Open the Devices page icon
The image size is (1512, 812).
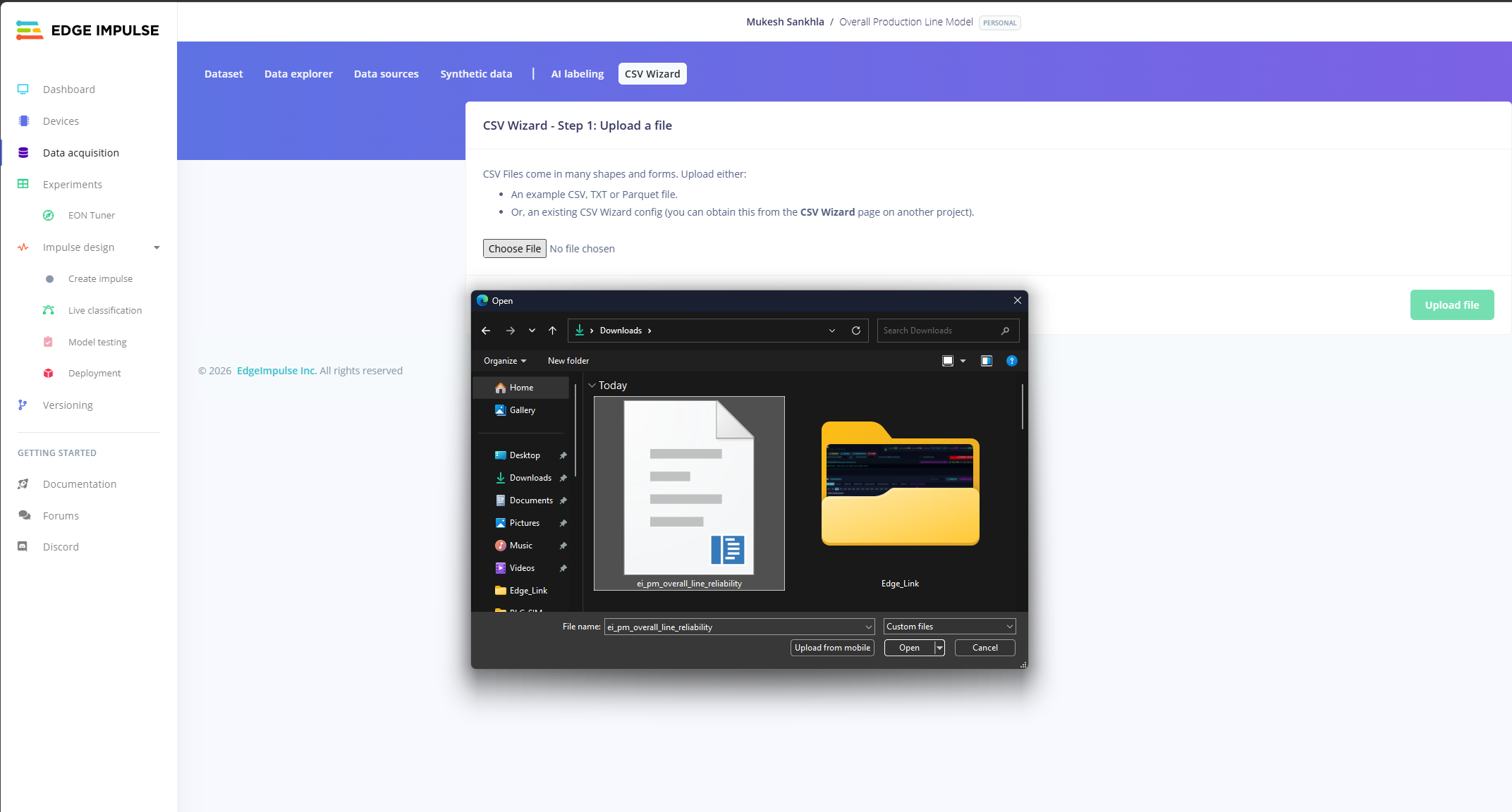(x=23, y=121)
